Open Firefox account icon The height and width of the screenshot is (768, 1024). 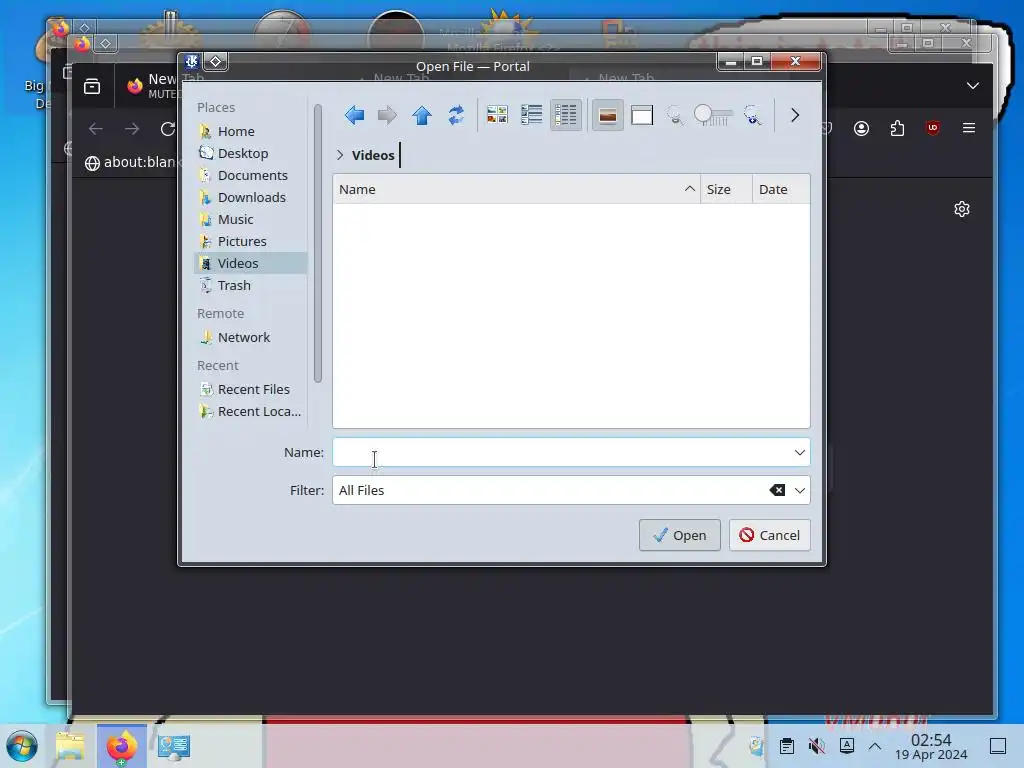[x=861, y=128]
